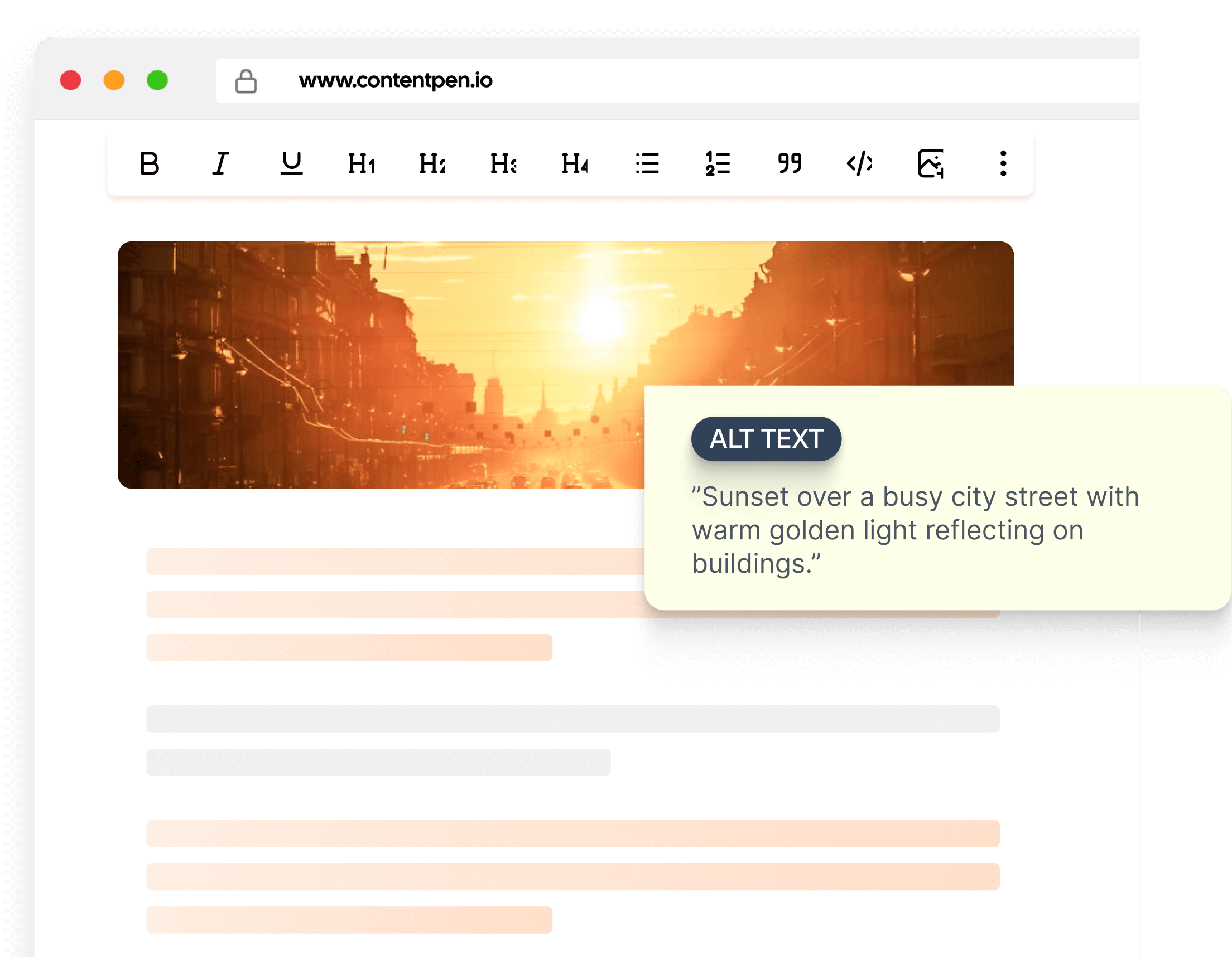This screenshot has width=1232, height=957.
Task: Insert a code block
Action: coord(860,165)
